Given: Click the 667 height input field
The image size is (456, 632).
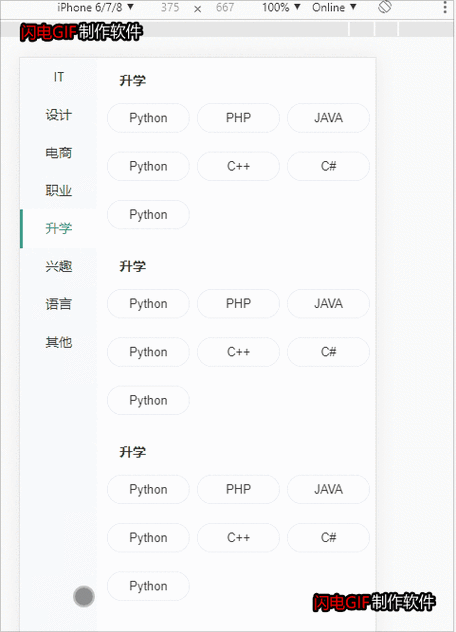Looking at the screenshot, I should pos(225,7).
